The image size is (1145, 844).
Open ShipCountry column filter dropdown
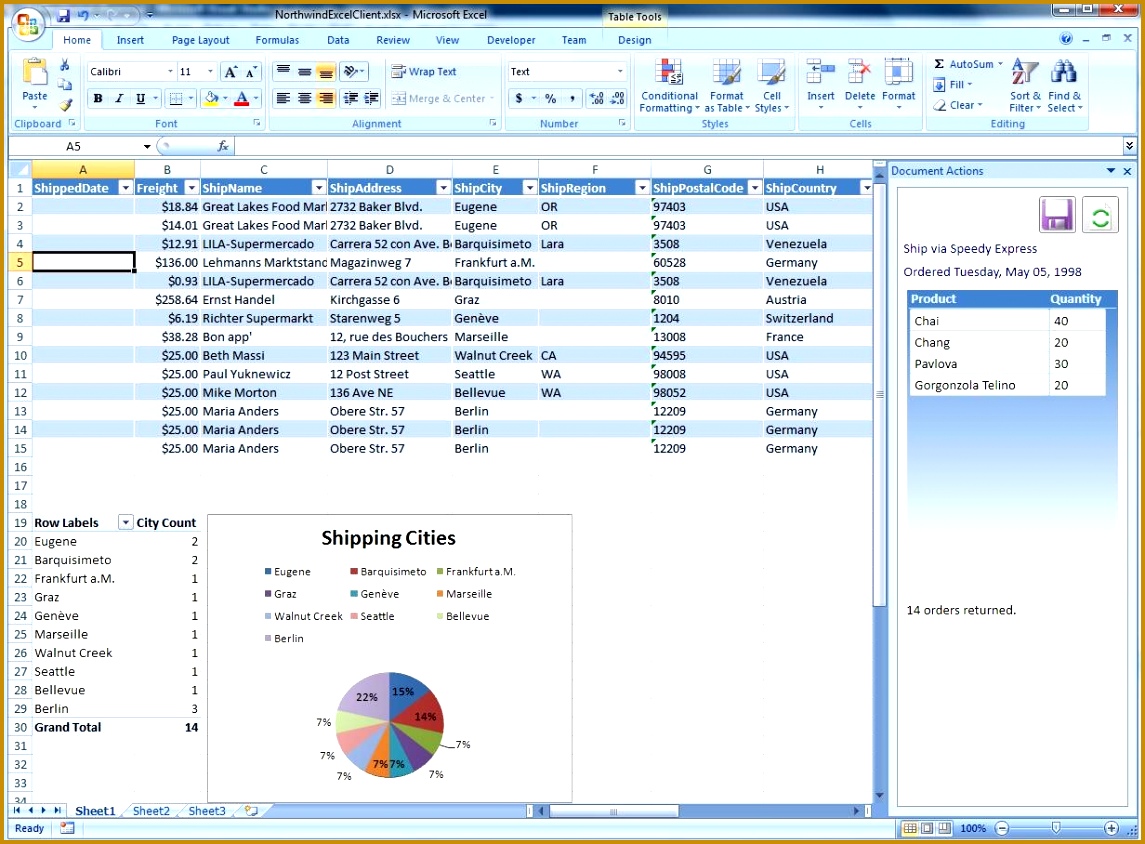tap(866, 188)
